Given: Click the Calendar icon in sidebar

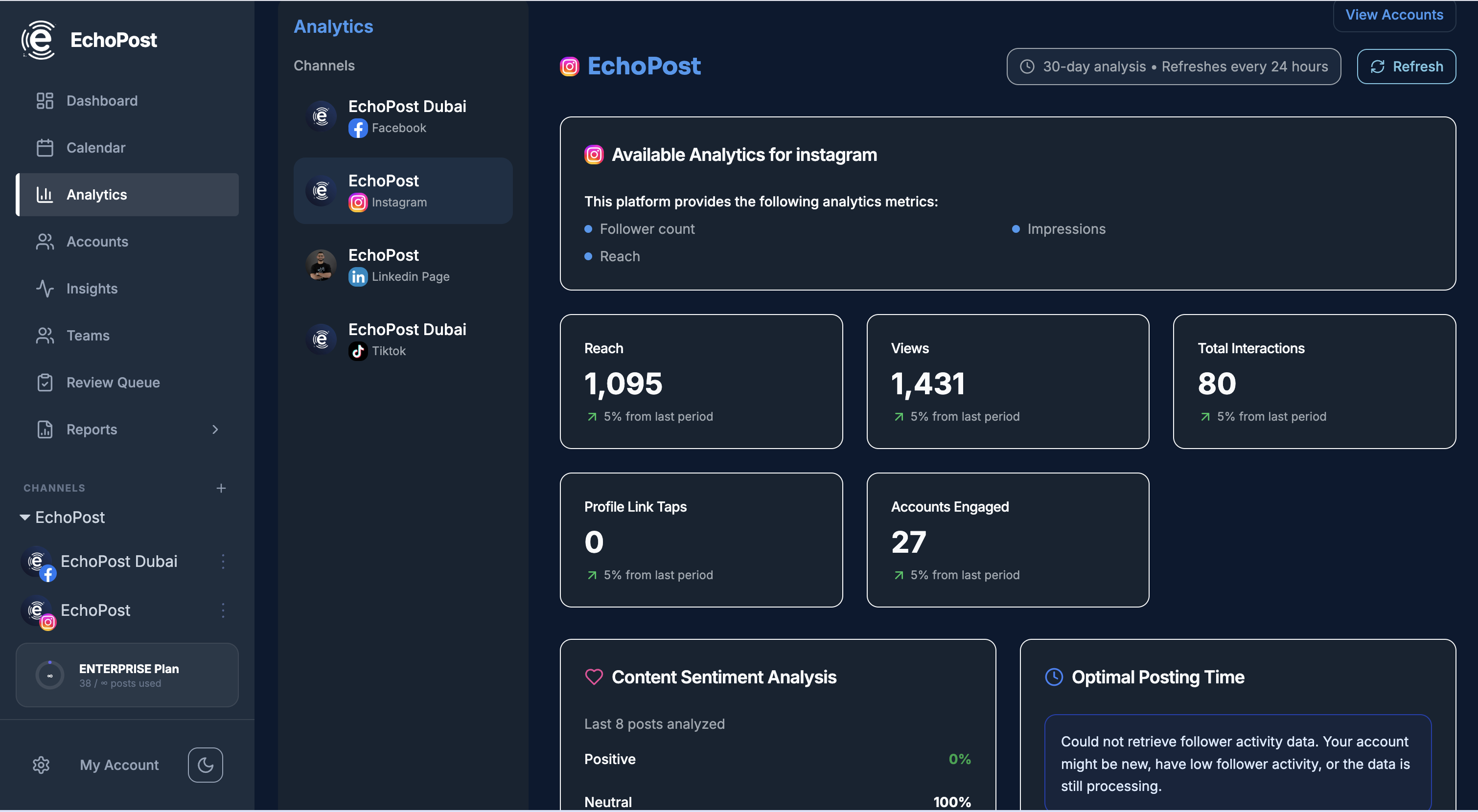Looking at the screenshot, I should 45,148.
